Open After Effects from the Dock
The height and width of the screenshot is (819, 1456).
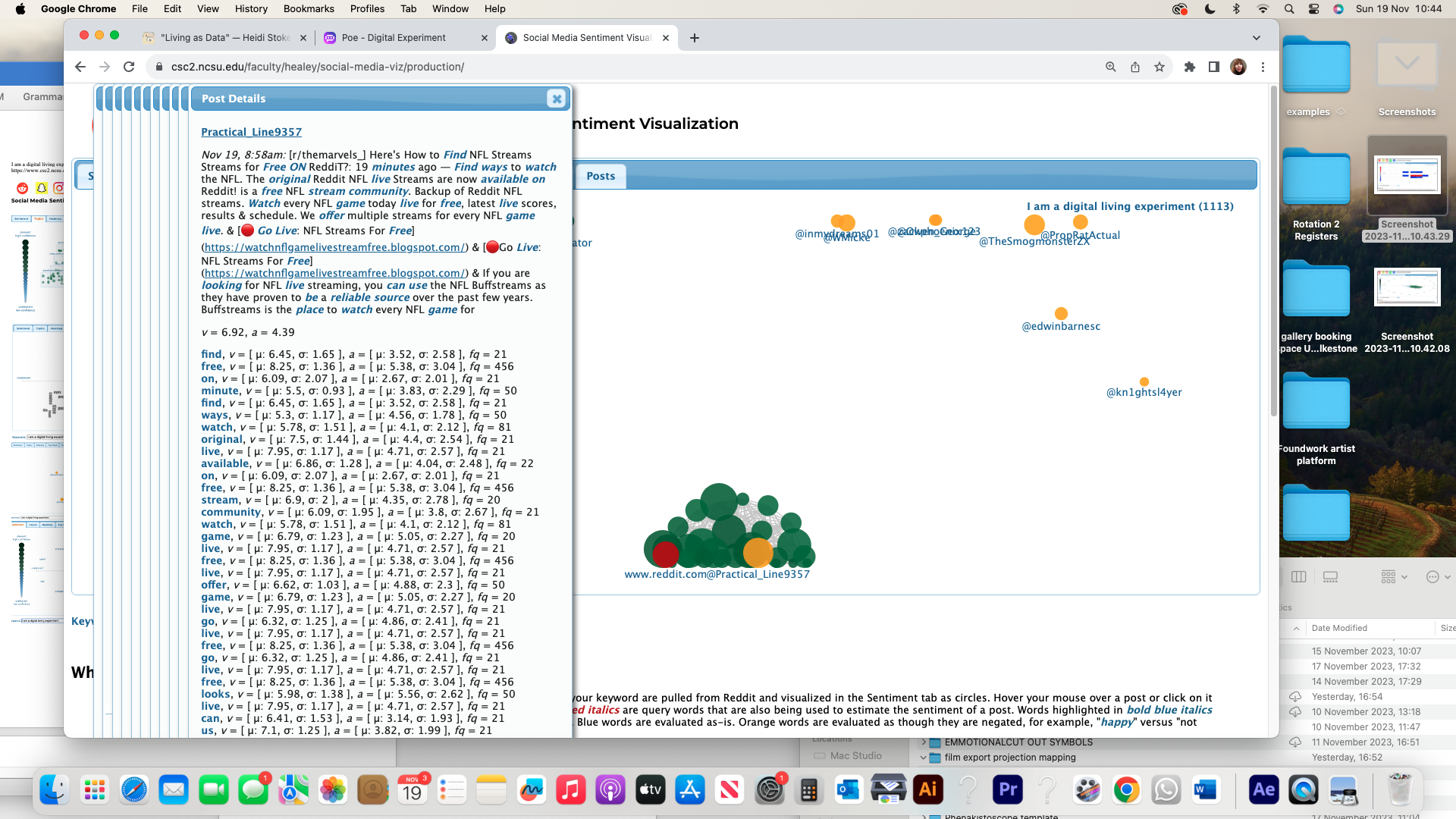pos(1264,789)
